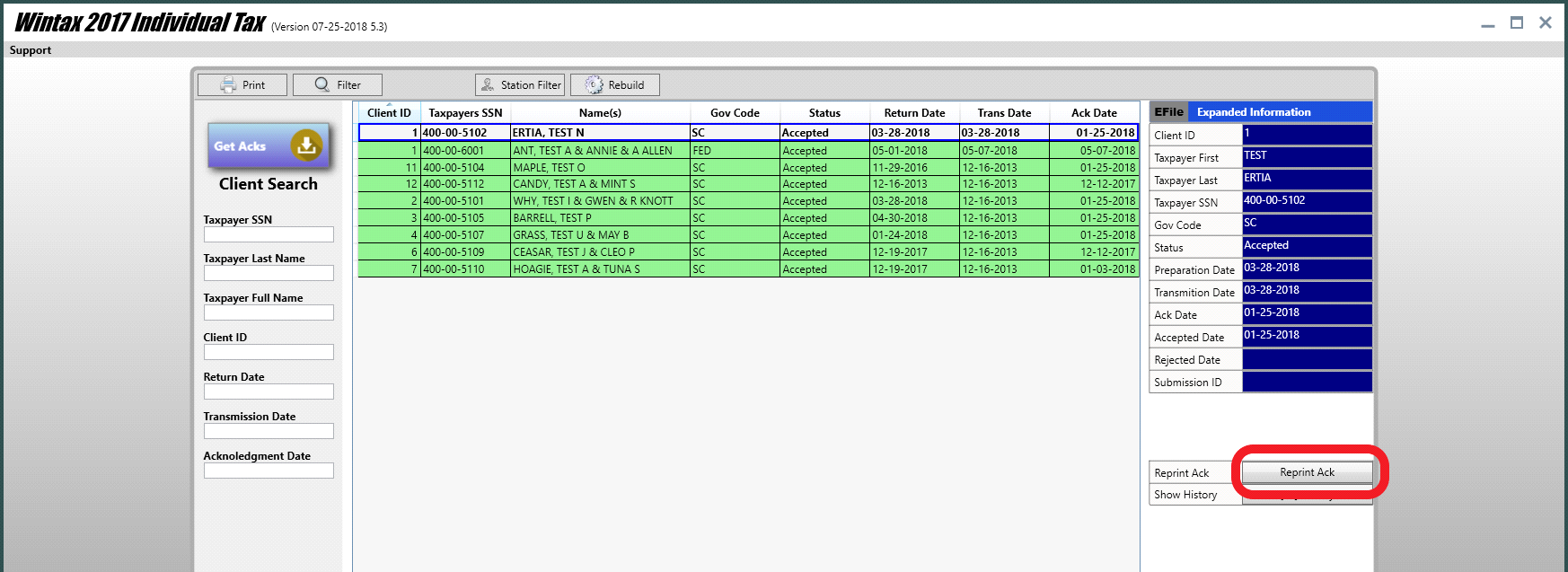This screenshot has width=1568, height=572.
Task: Sort by the Status column header
Action: [824, 113]
